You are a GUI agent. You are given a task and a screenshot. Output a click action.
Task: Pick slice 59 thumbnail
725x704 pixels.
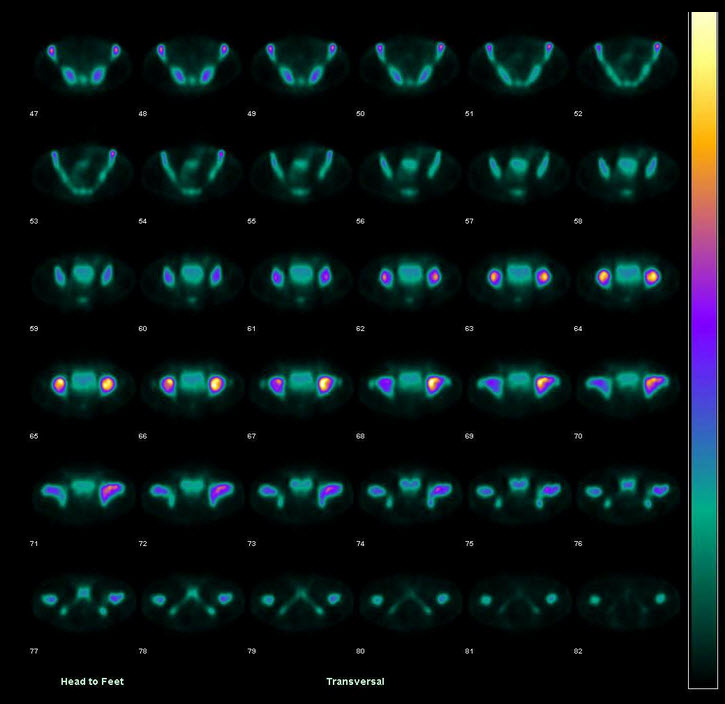(x=82, y=275)
